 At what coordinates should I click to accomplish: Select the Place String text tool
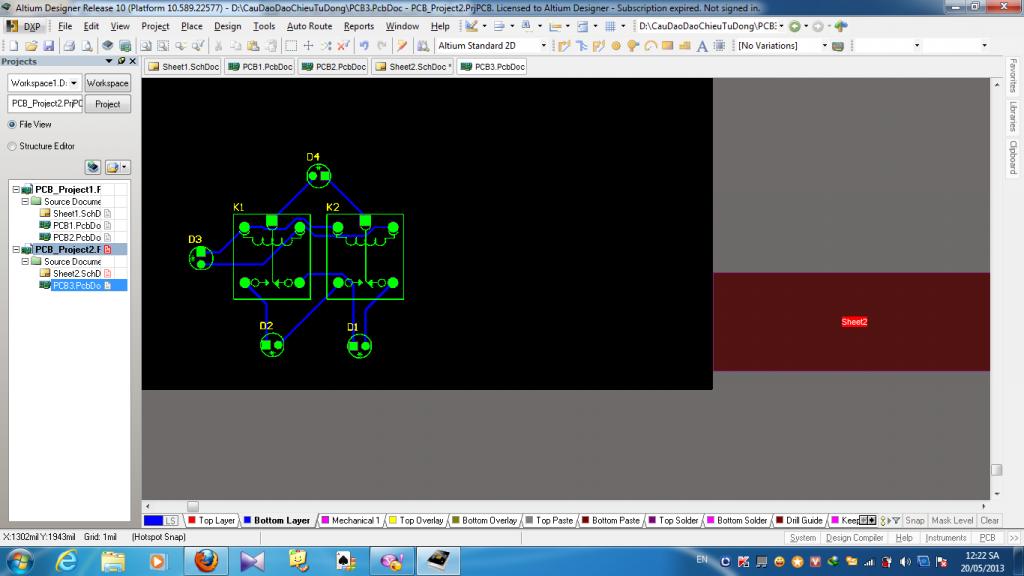(x=702, y=46)
